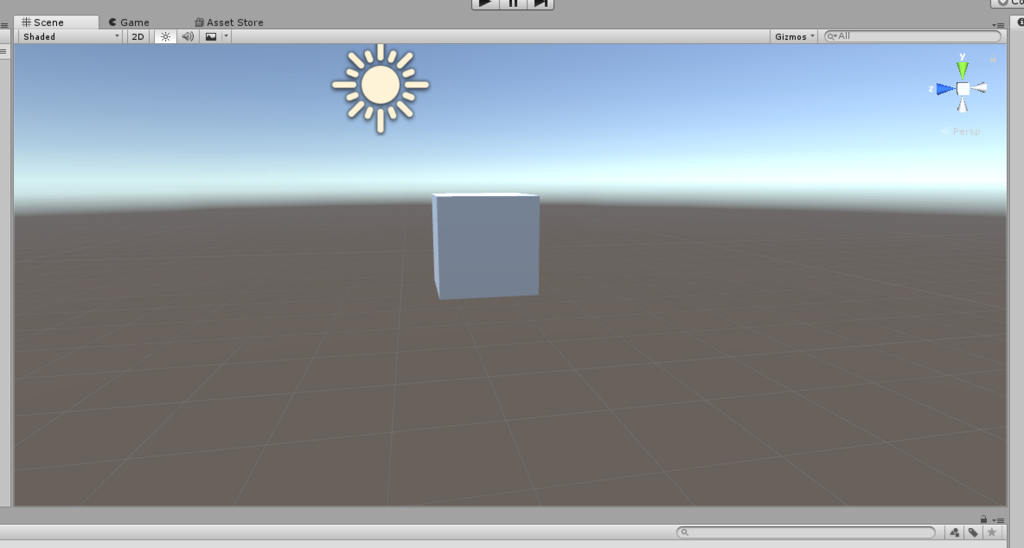Open the scene effects dropdown arrow

pyautogui.click(x=227, y=37)
